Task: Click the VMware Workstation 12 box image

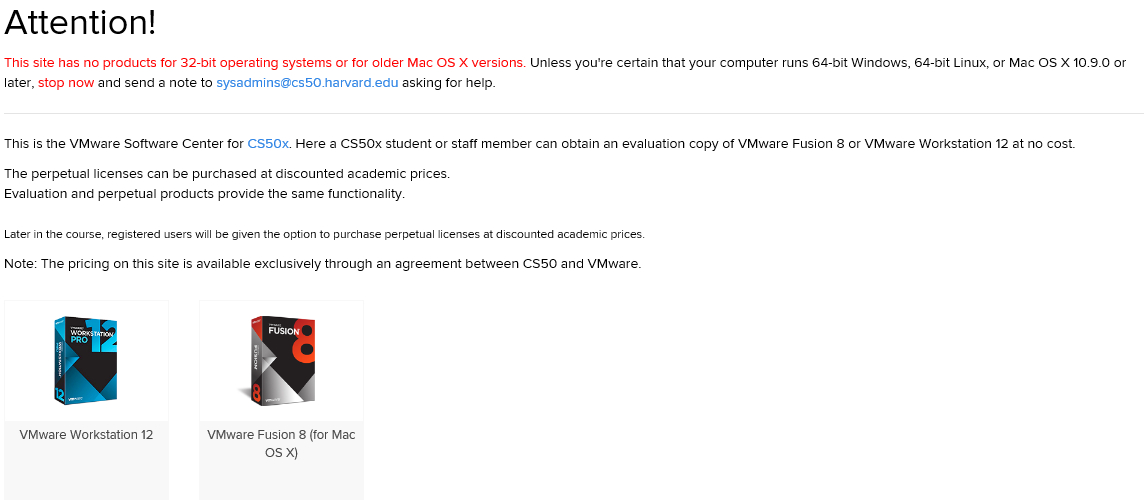Action: (86, 360)
